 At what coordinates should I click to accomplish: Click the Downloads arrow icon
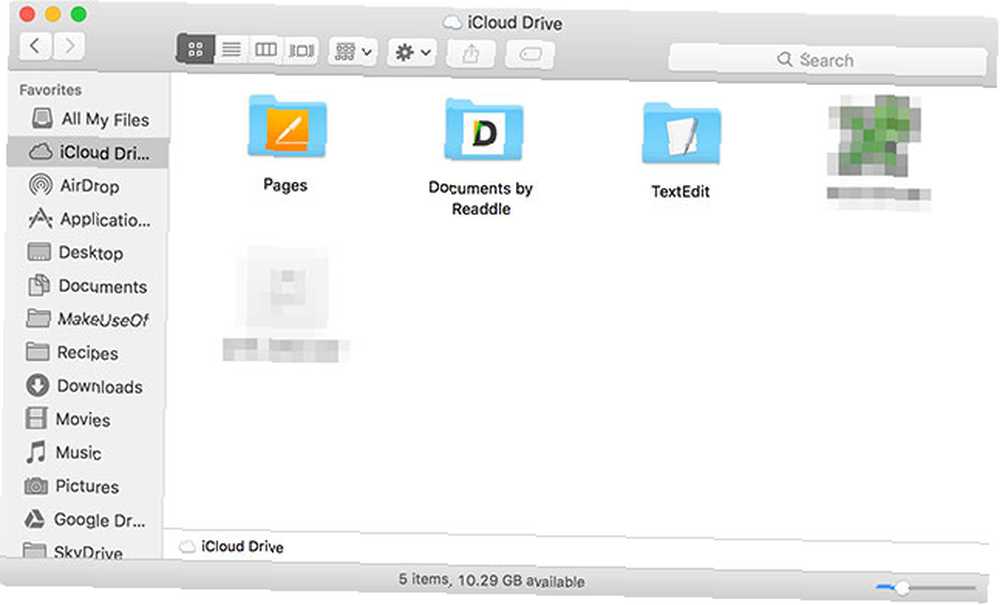click(38, 385)
